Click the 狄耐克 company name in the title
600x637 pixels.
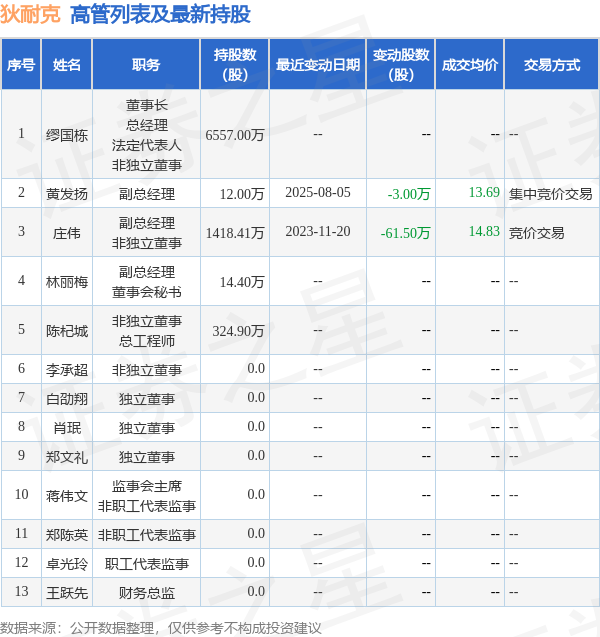30,15
